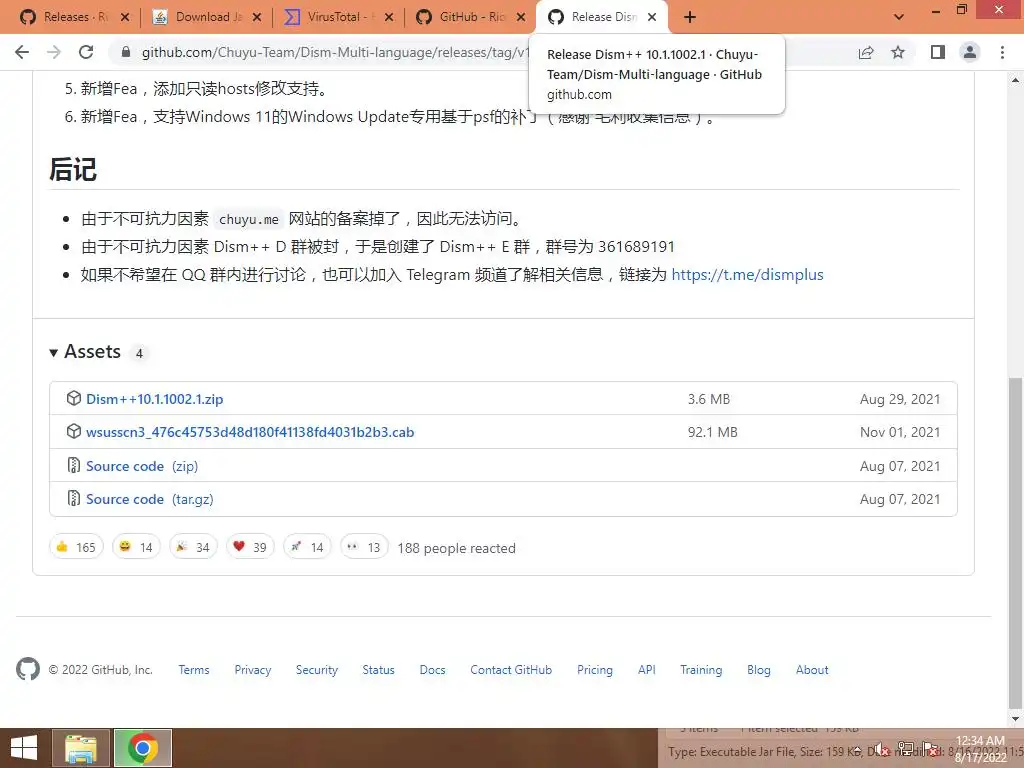The height and width of the screenshot is (768, 1024).
Task: Click file icon beside Source code tar.gz
Action: [x=74, y=498]
